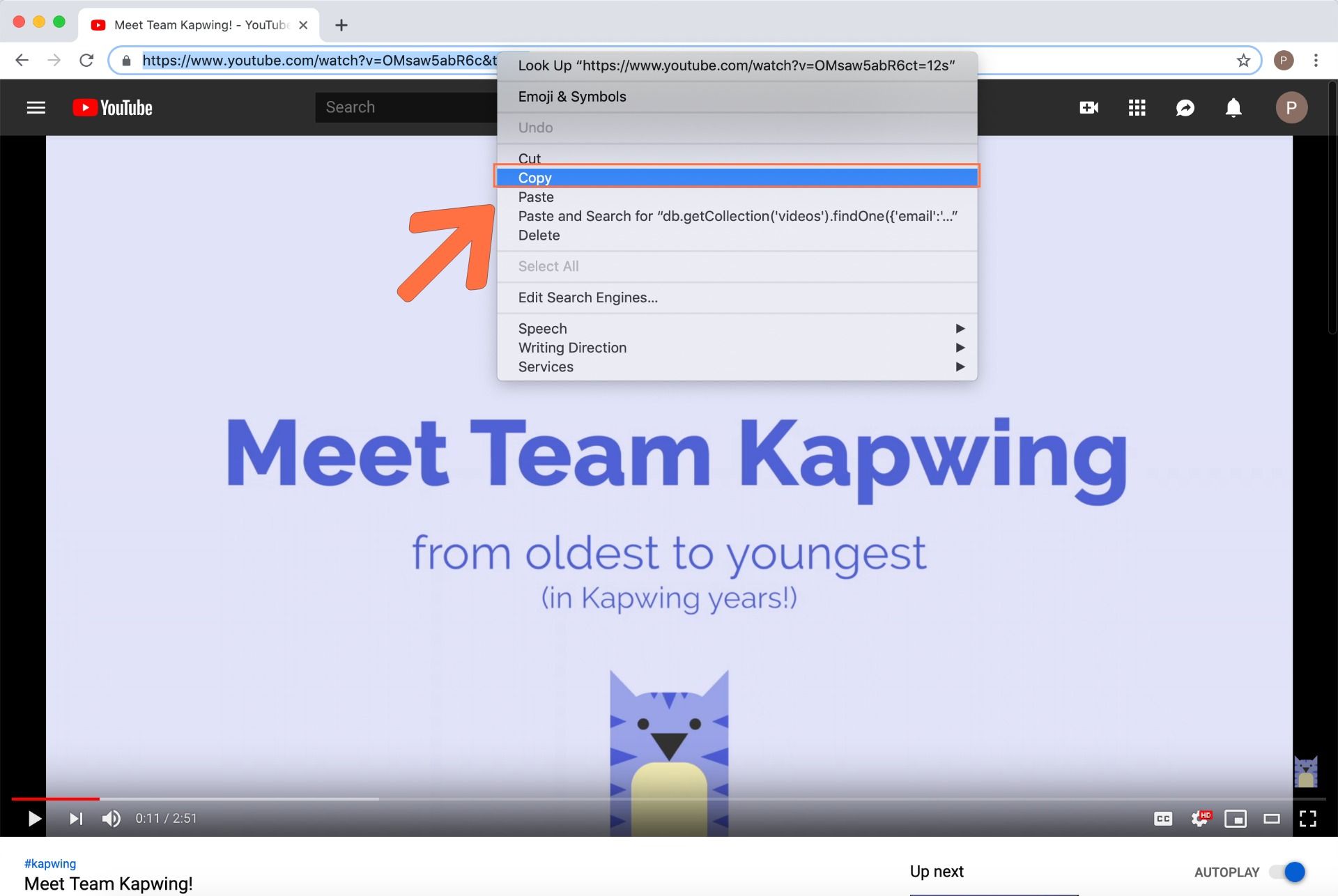Open the notifications bell
Viewport: 1338px width, 896px height.
(1233, 107)
